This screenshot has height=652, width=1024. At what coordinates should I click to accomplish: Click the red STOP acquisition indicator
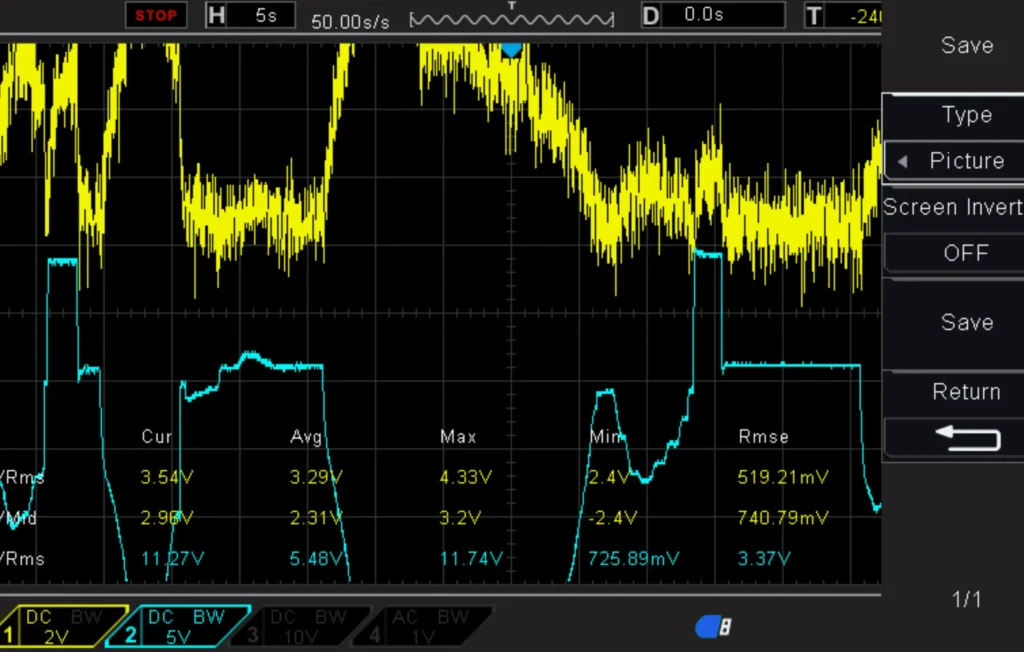pos(155,15)
